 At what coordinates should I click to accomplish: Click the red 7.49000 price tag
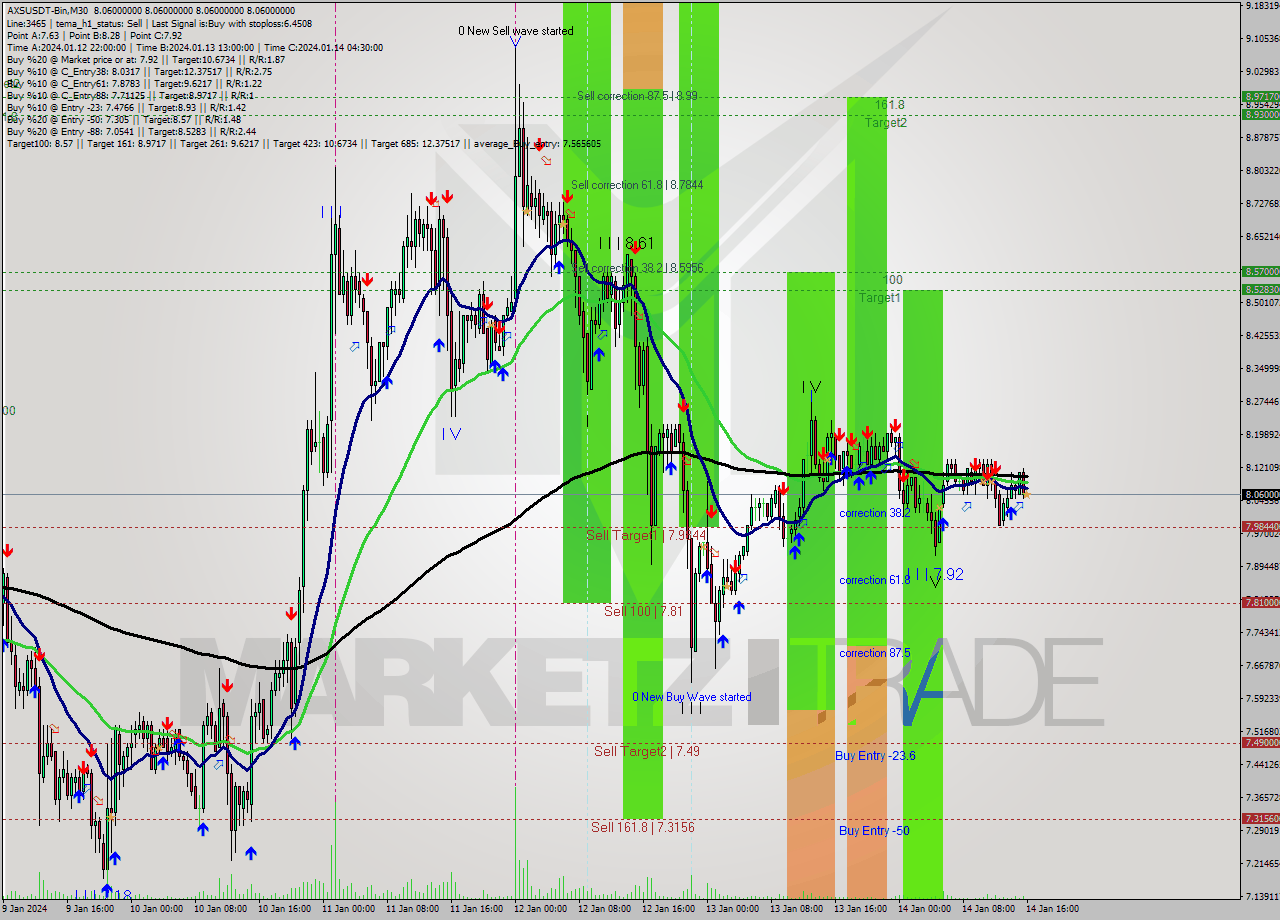click(1260, 742)
